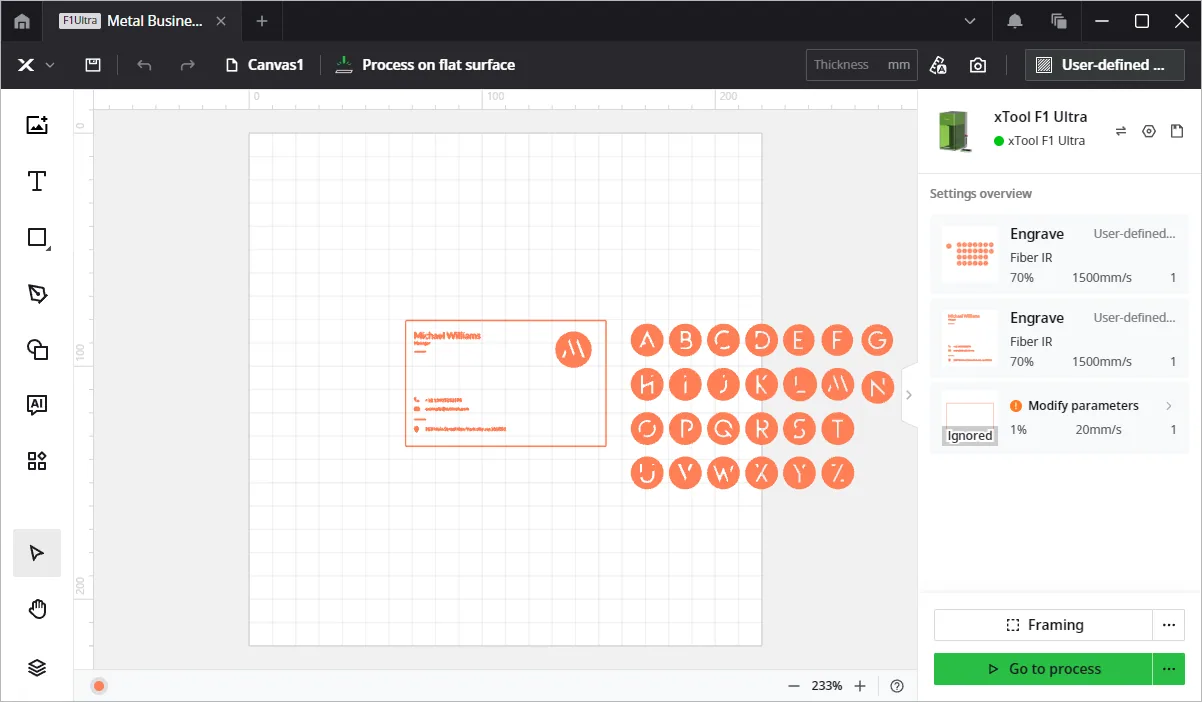
Task: Click the red recording indicator dot
Action: [99, 685]
